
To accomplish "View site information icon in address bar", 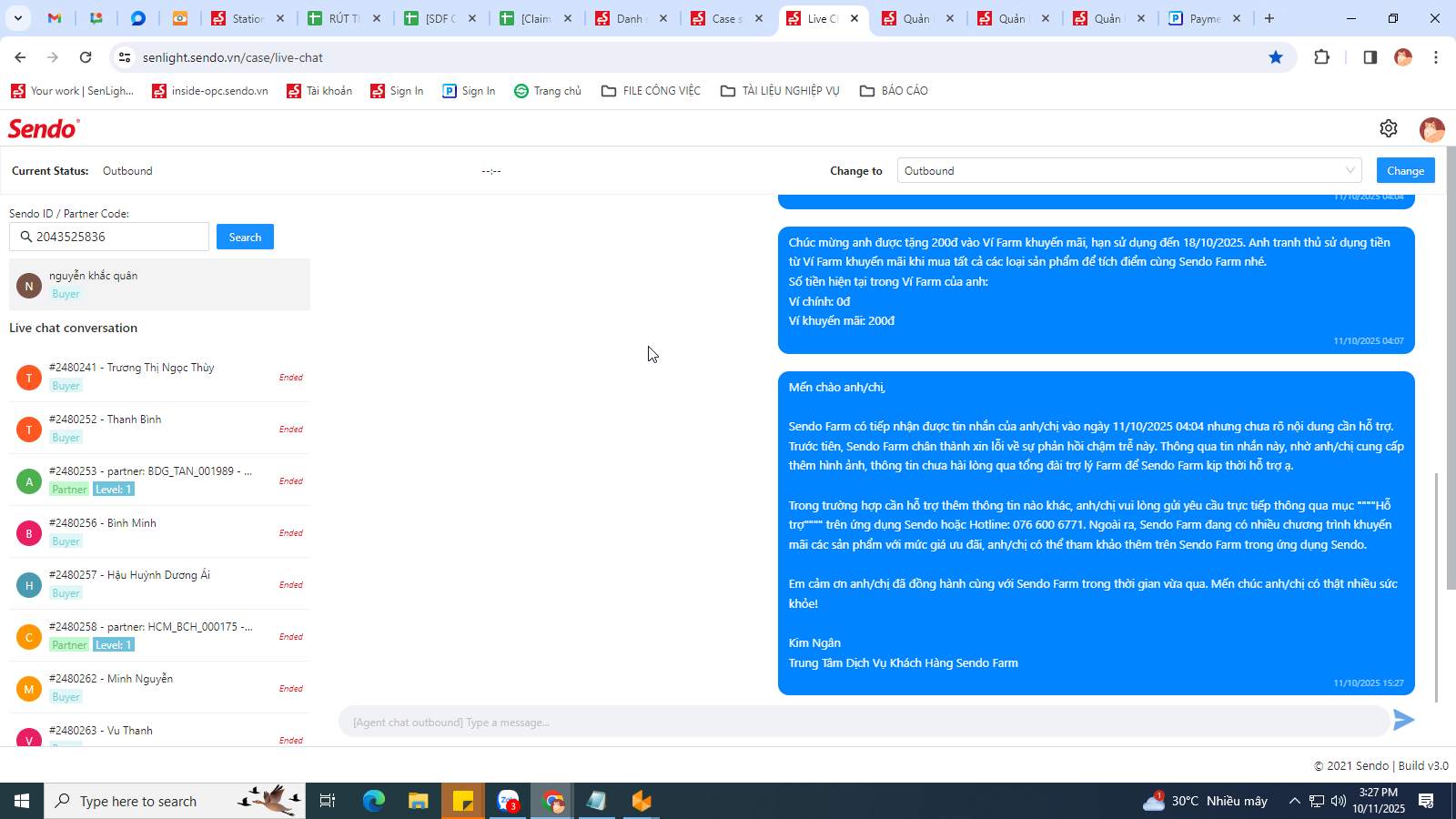I will point(125,57).
